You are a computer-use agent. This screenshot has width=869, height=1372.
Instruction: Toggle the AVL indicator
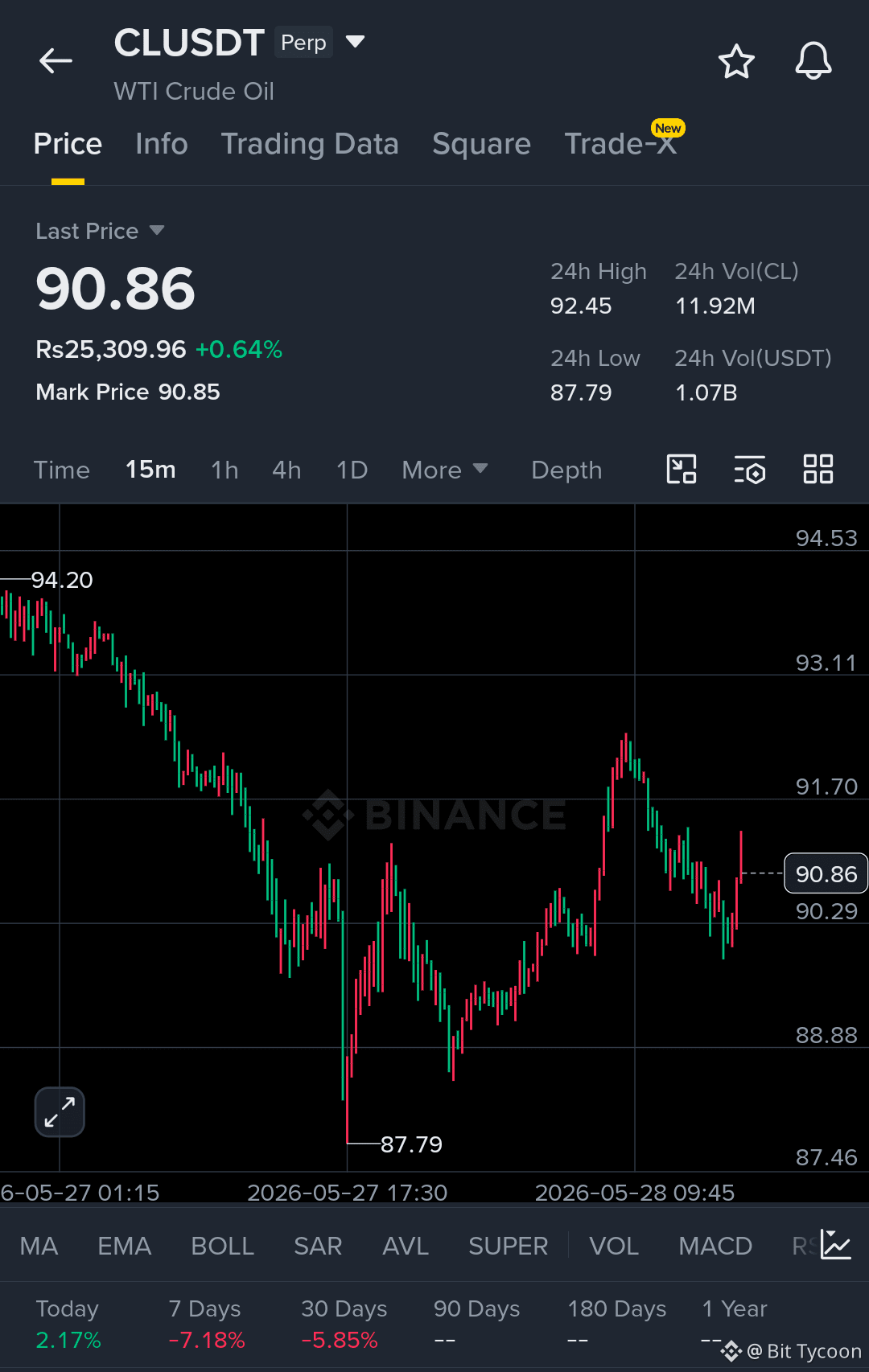406,1246
